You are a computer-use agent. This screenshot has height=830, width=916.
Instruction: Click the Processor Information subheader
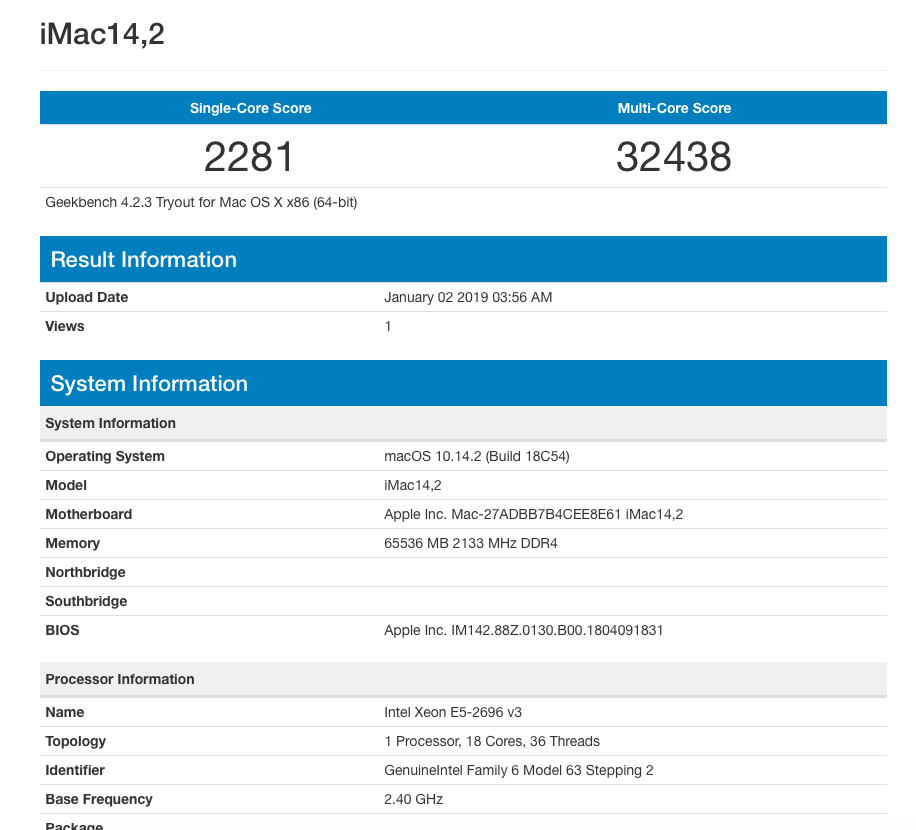tap(120, 679)
